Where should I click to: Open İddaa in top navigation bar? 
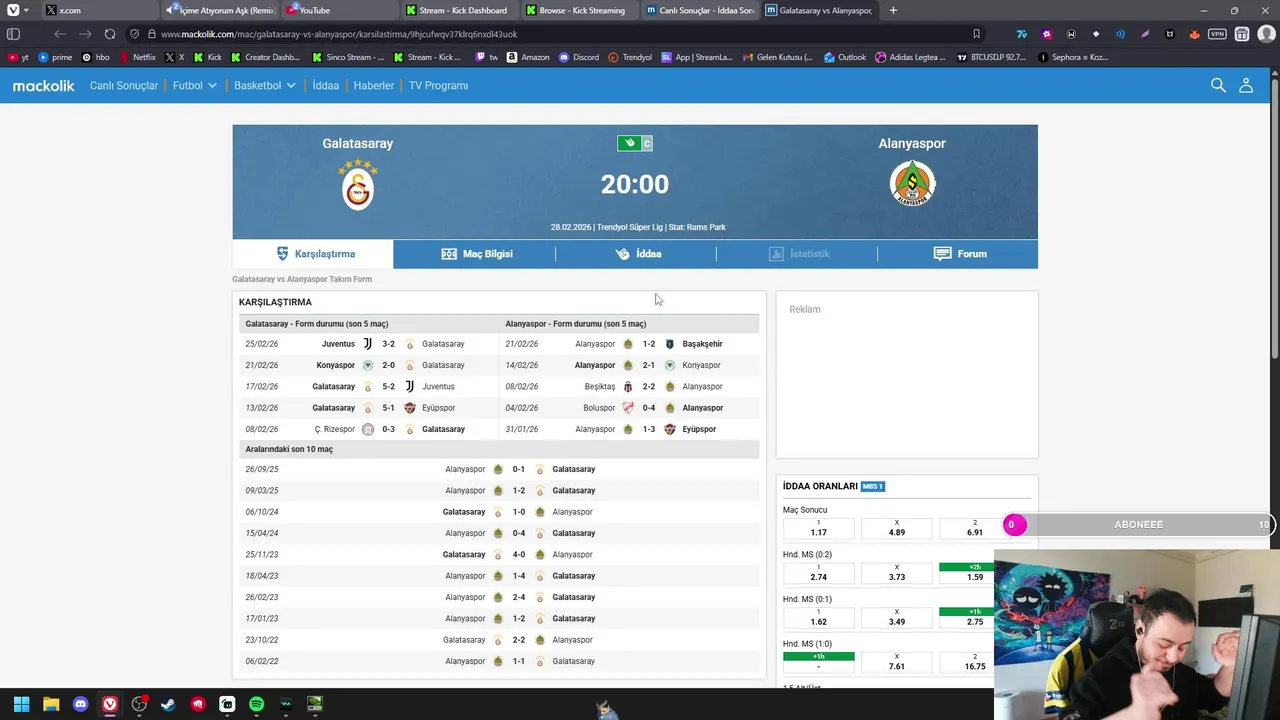[325, 86]
